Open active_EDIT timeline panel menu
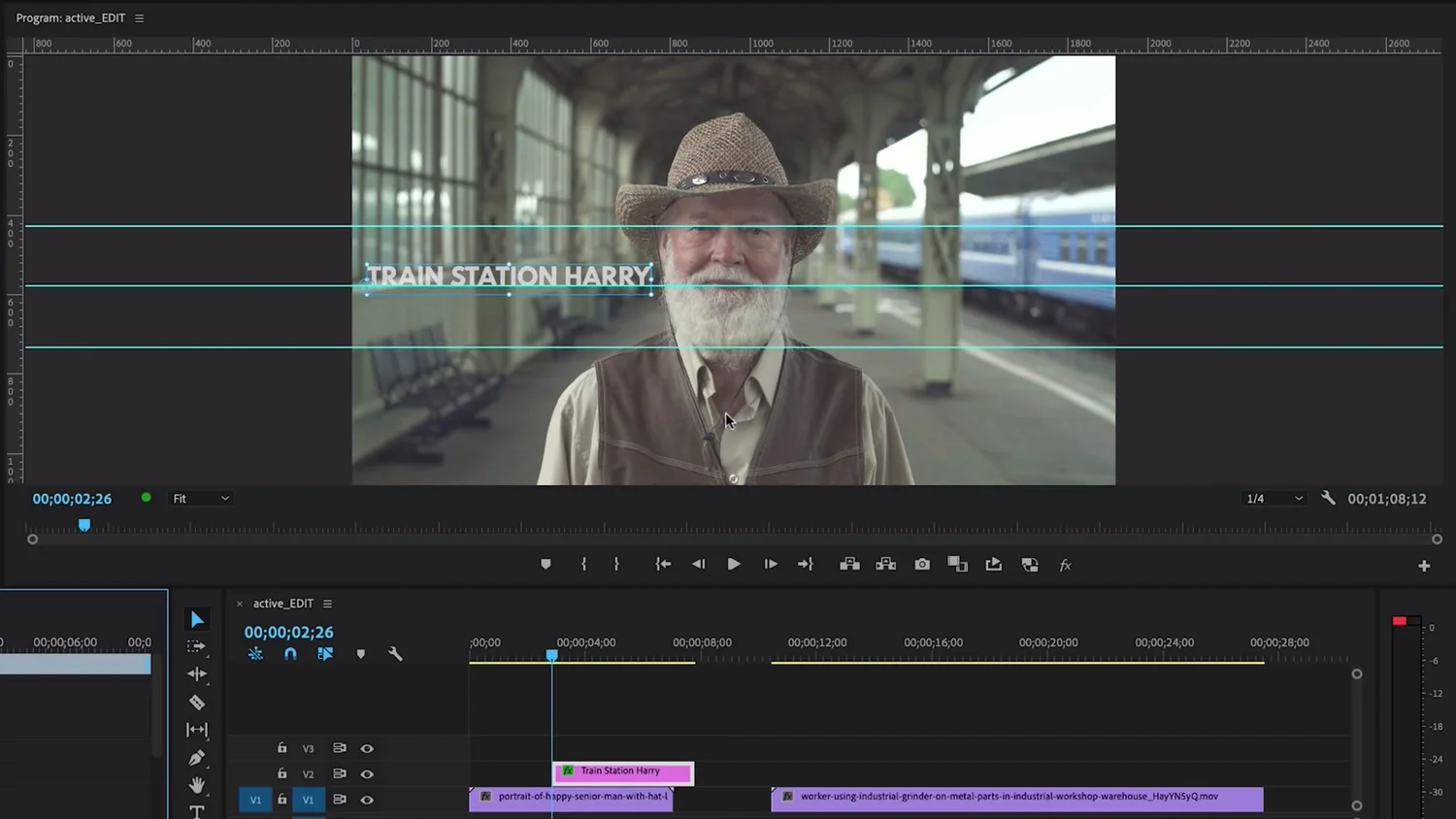 (327, 604)
